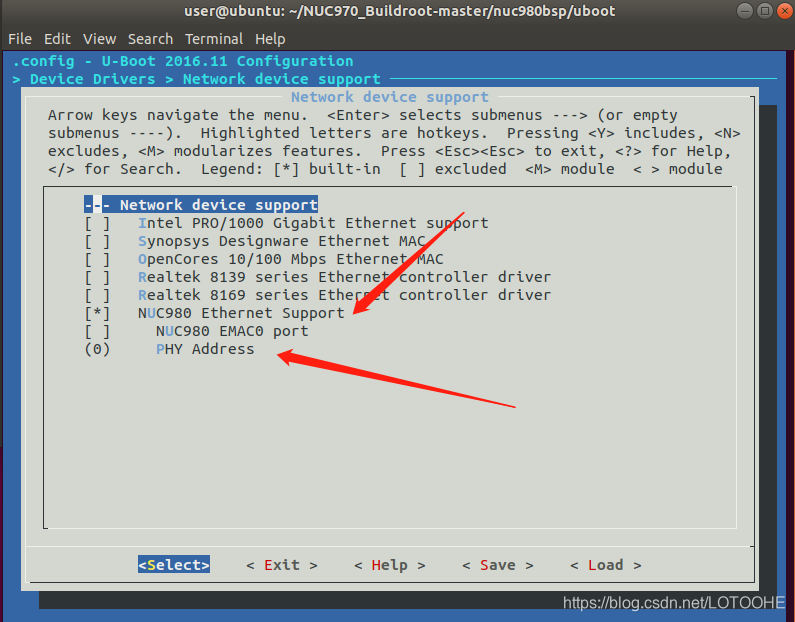This screenshot has width=795, height=622.
Task: Click the < Exit > button
Action: click(282, 565)
